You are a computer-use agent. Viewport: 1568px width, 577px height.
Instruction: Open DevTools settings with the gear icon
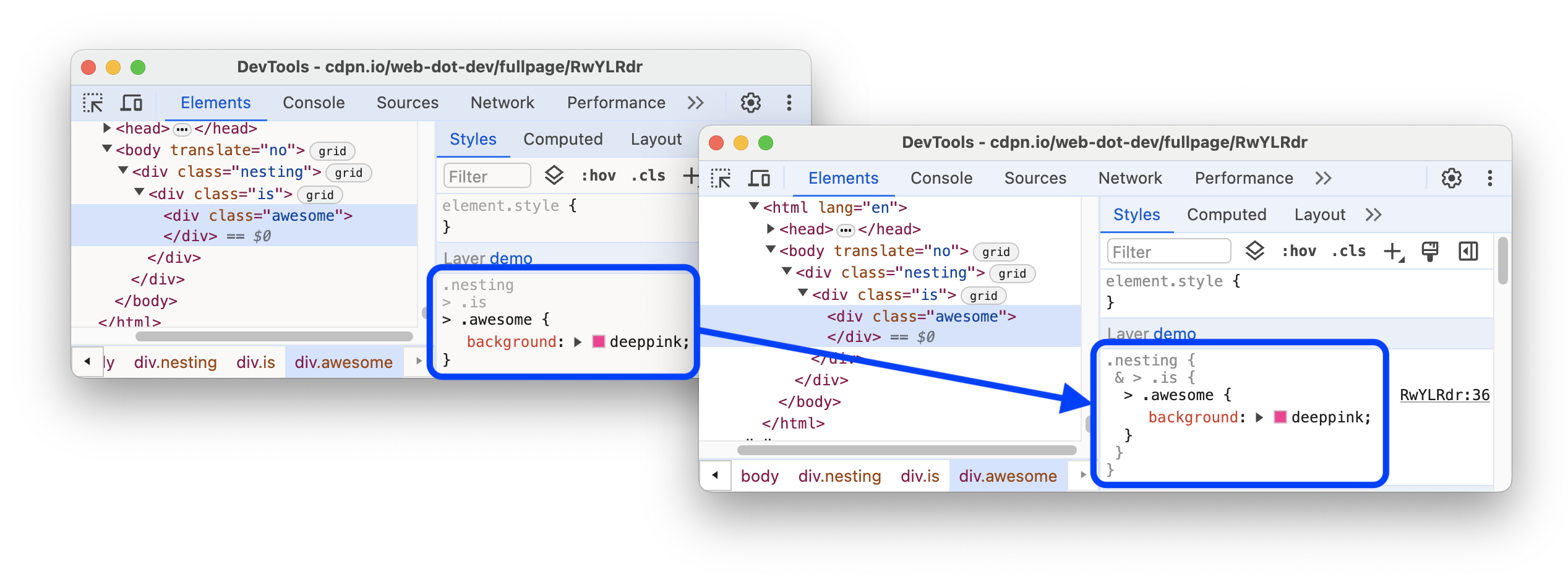tap(1450, 178)
